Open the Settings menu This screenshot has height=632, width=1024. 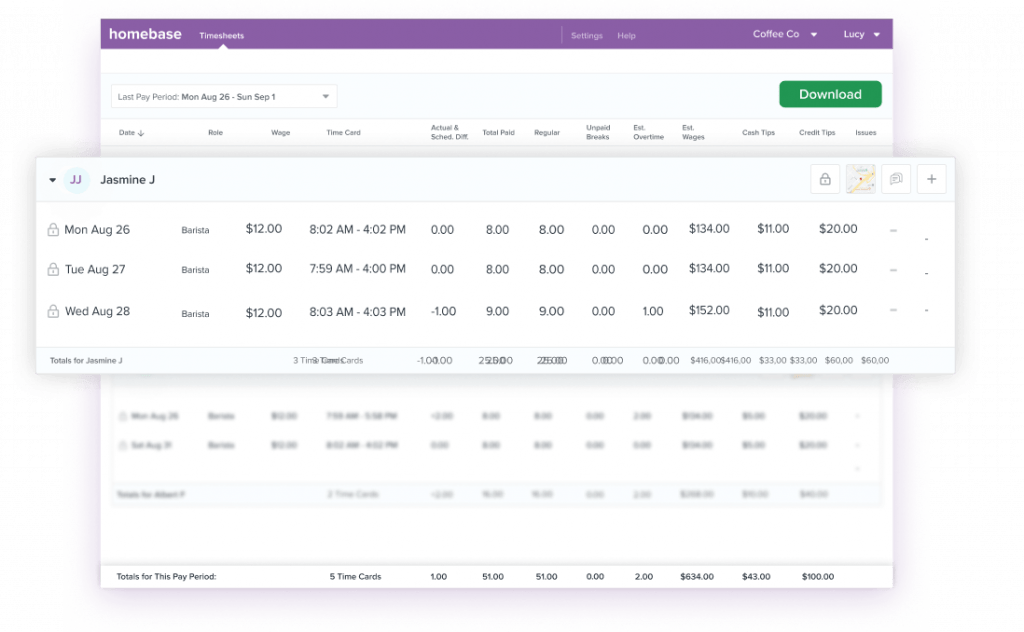click(587, 35)
